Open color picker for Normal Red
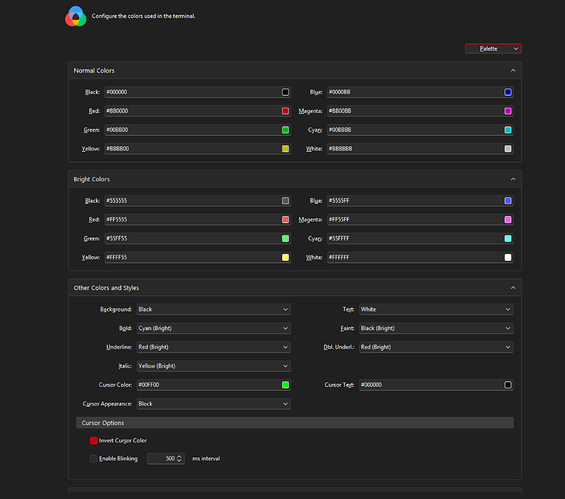 [x=285, y=111]
